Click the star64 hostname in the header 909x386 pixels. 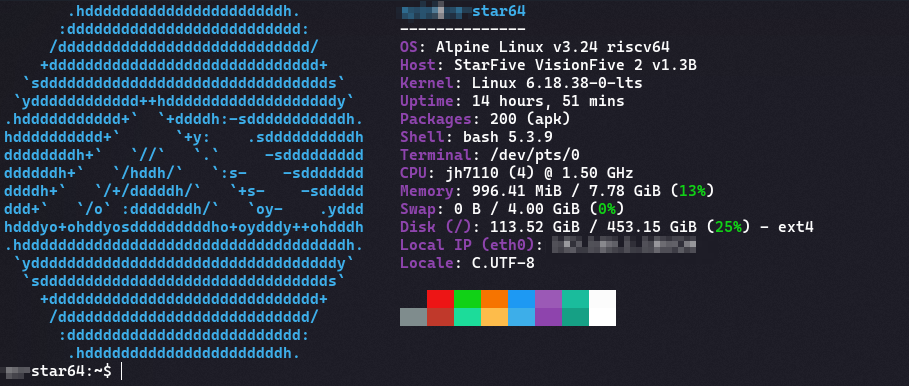[x=499, y=11]
